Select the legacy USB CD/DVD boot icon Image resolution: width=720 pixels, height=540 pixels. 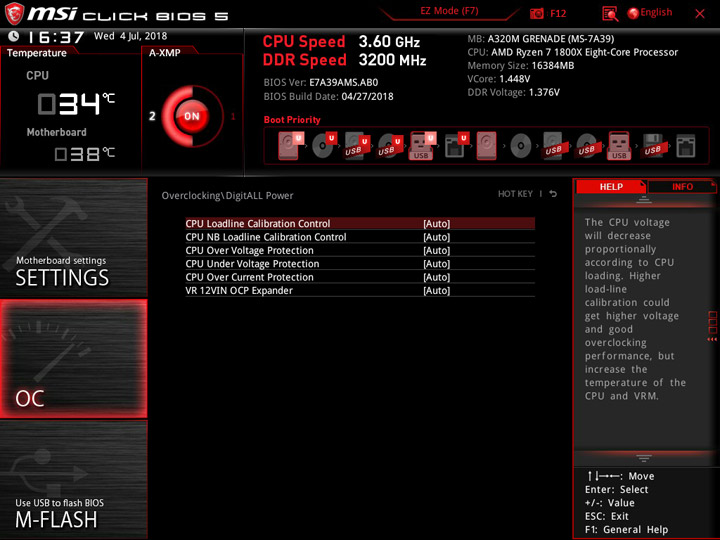[586, 146]
